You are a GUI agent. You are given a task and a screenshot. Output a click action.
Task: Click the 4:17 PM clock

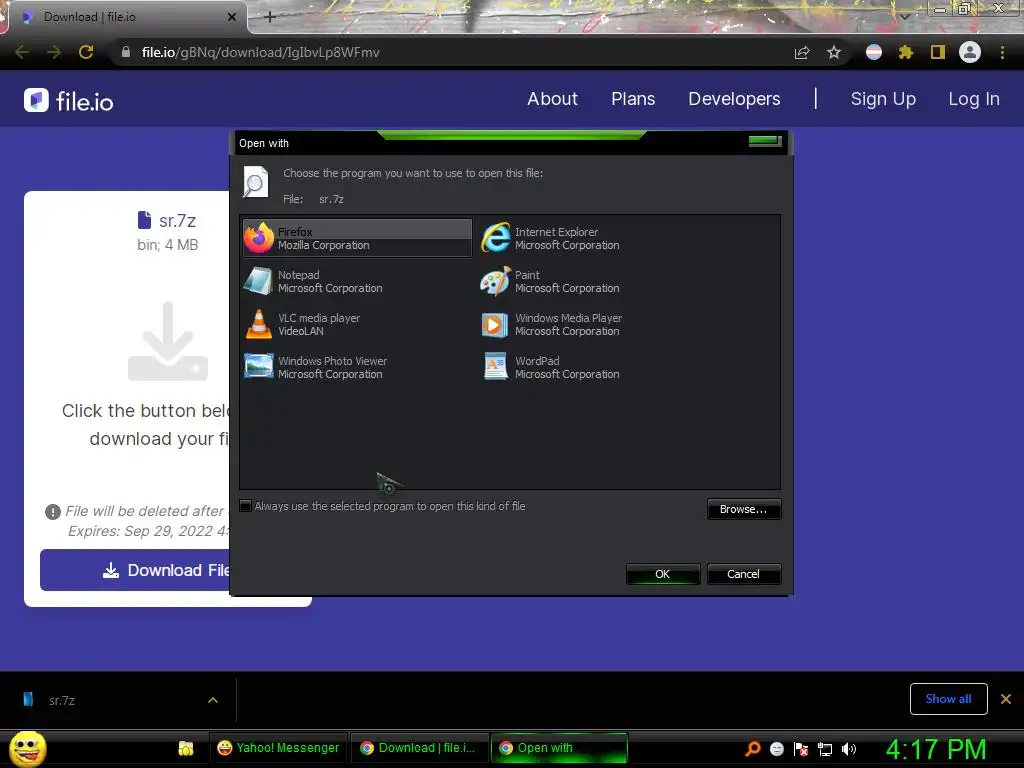[935, 749]
